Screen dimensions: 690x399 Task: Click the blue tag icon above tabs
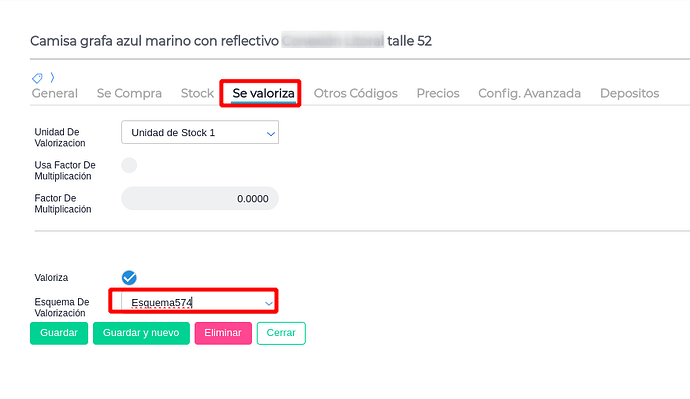coord(37,78)
